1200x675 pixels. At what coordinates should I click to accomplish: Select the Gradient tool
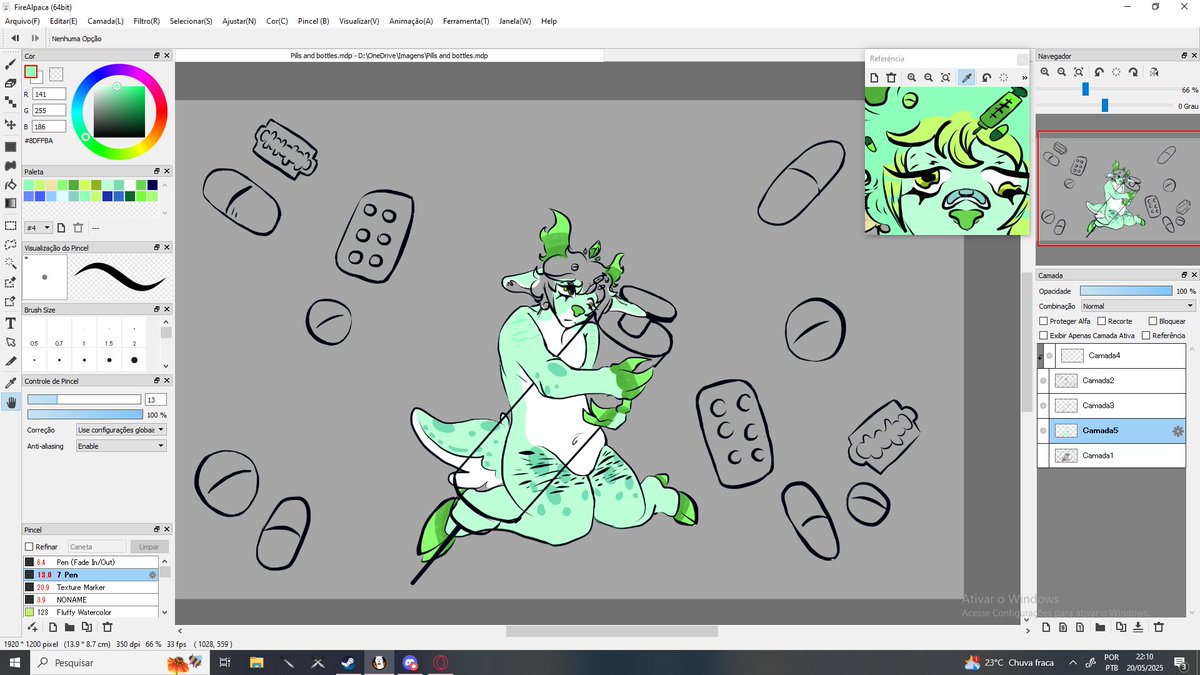click(x=10, y=203)
